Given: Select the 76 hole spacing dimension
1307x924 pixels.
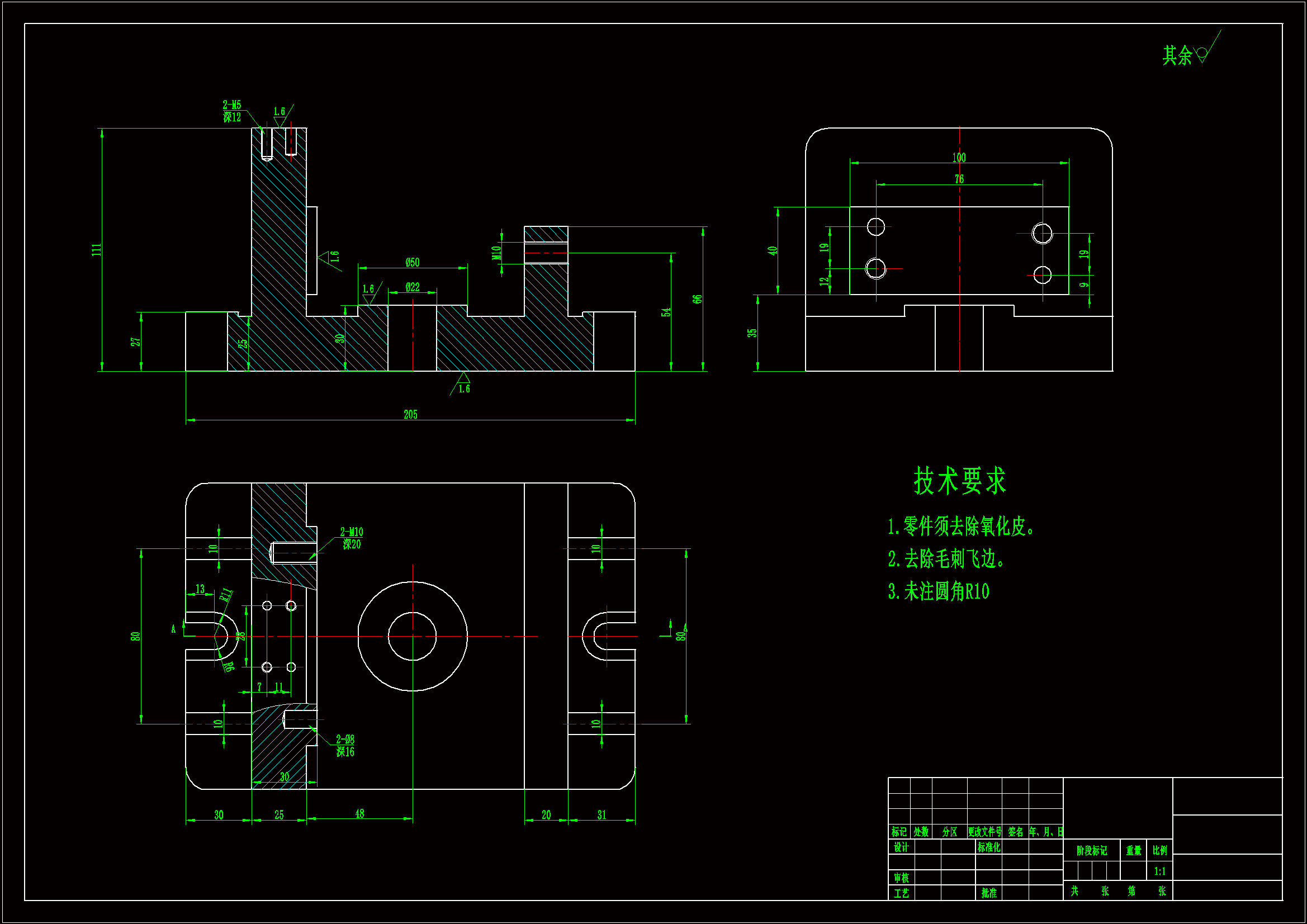Looking at the screenshot, I should click(x=959, y=179).
